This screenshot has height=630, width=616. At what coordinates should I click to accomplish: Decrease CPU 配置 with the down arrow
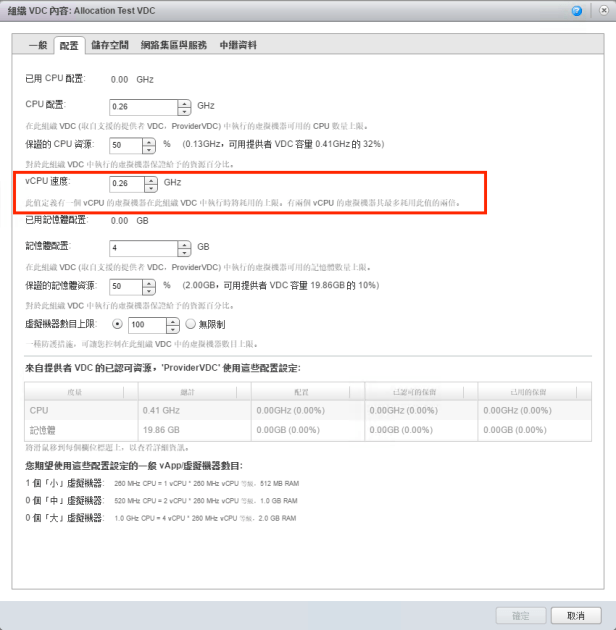click(183, 110)
